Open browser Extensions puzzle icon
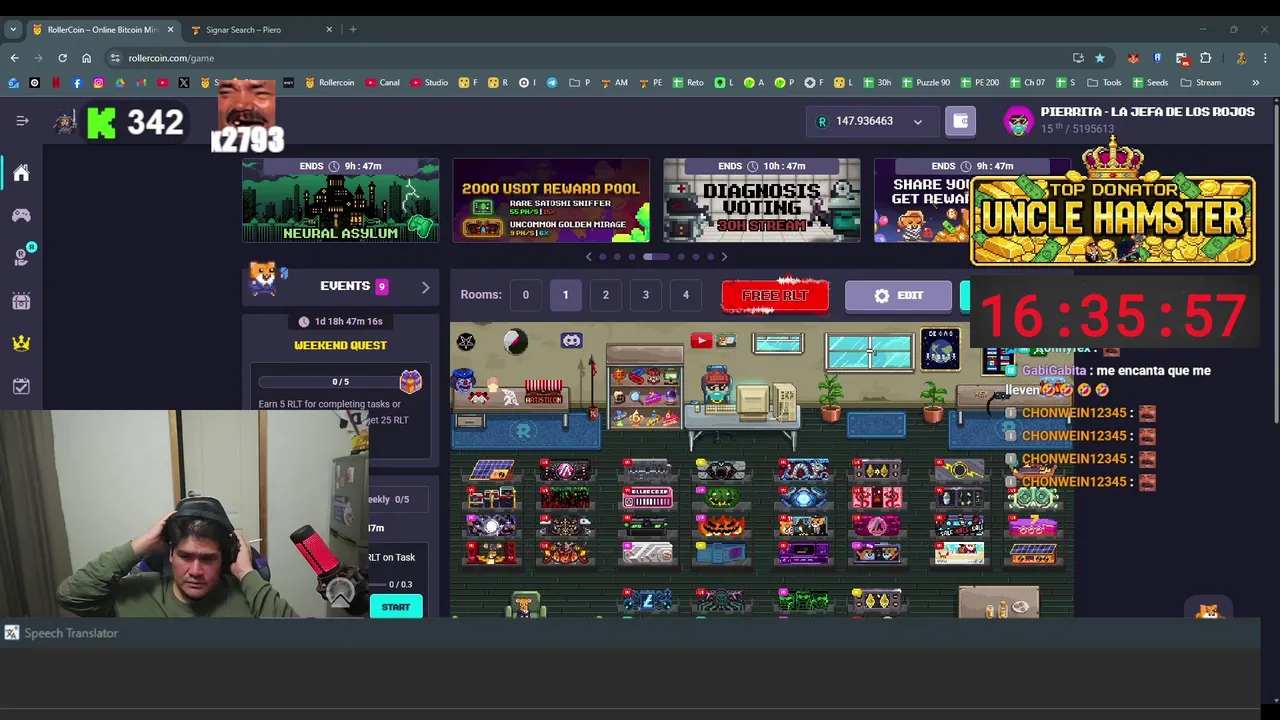 point(1206,58)
